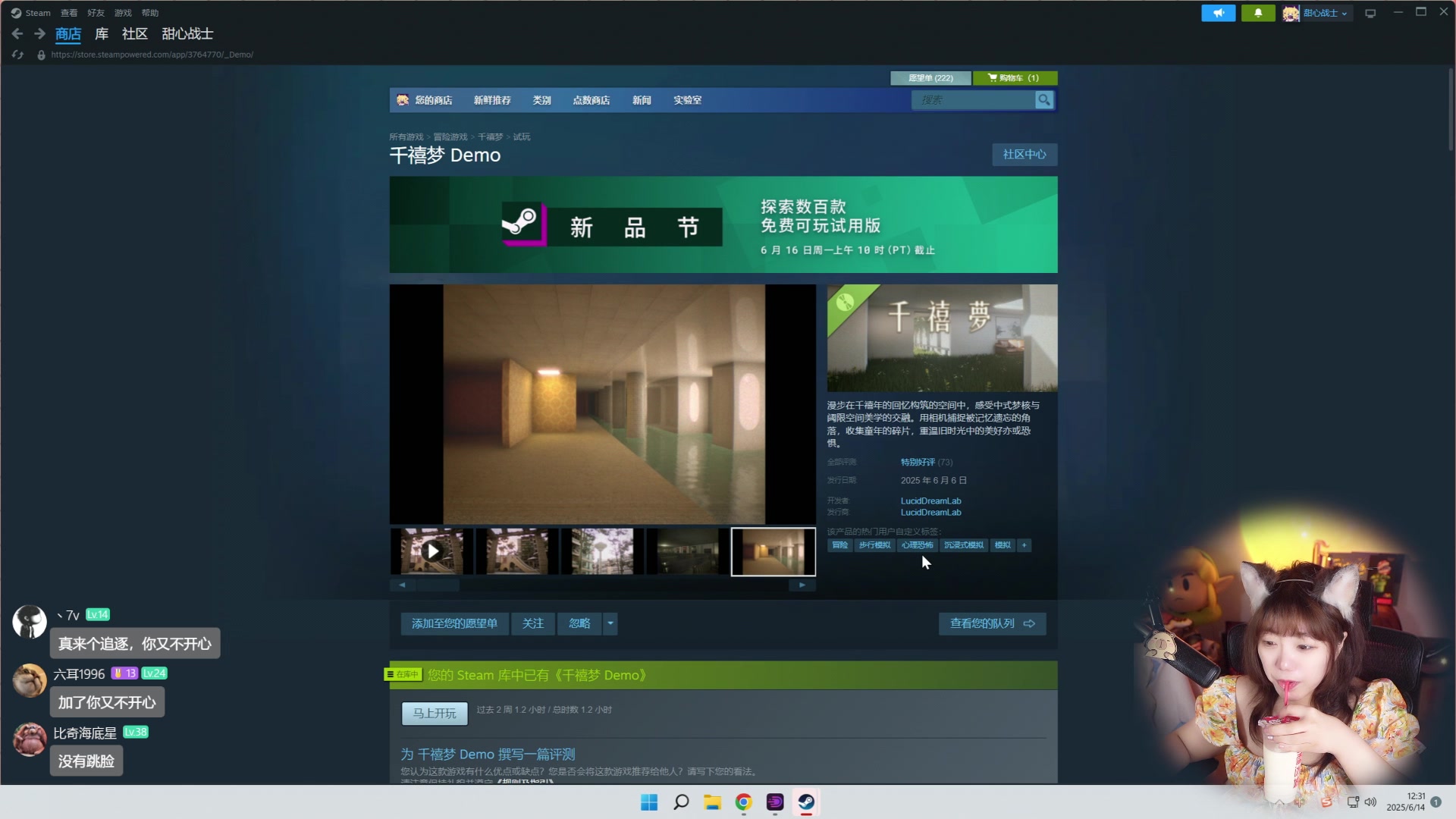Toggle Big Picture mode monitor icon

[1370, 13]
